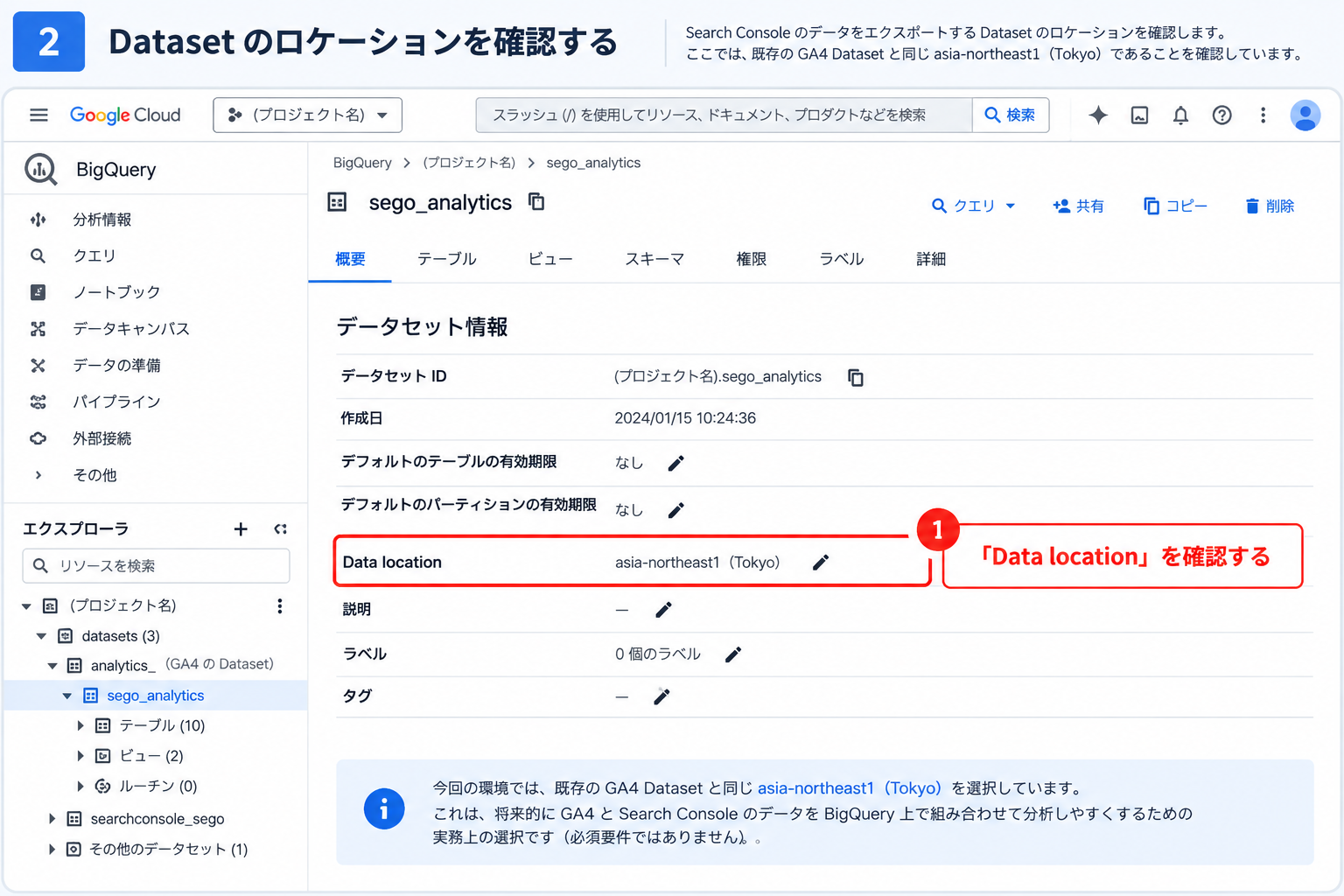The width and height of the screenshot is (1344, 896).
Task: Open データの準備 in sidebar
Action: (x=116, y=365)
